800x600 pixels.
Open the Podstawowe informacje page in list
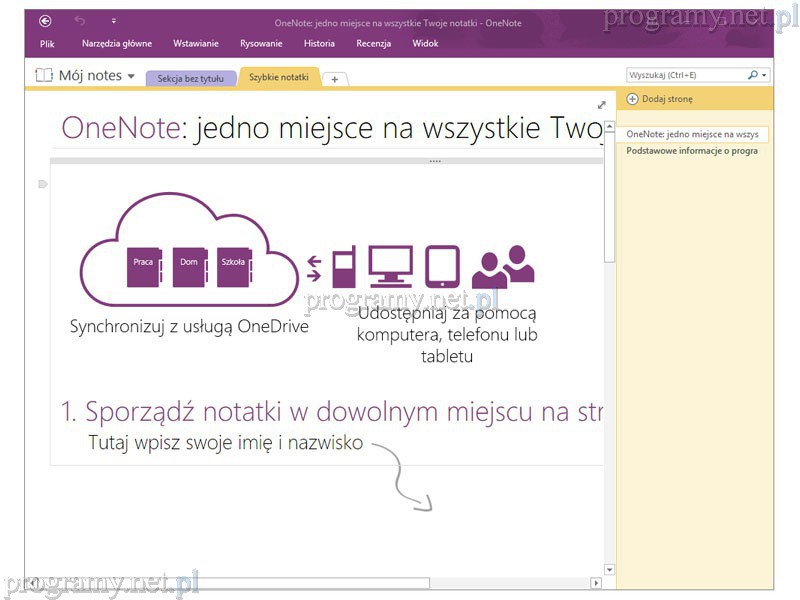click(x=691, y=151)
